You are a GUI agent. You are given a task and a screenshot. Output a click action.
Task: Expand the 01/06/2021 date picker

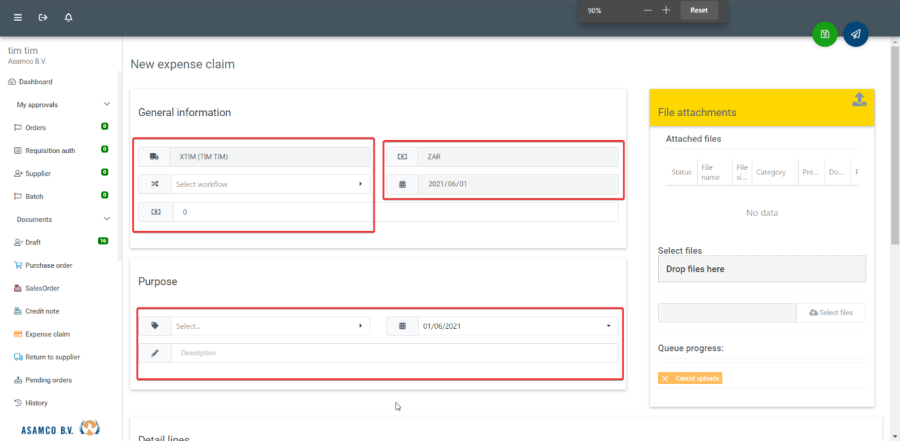coord(608,326)
